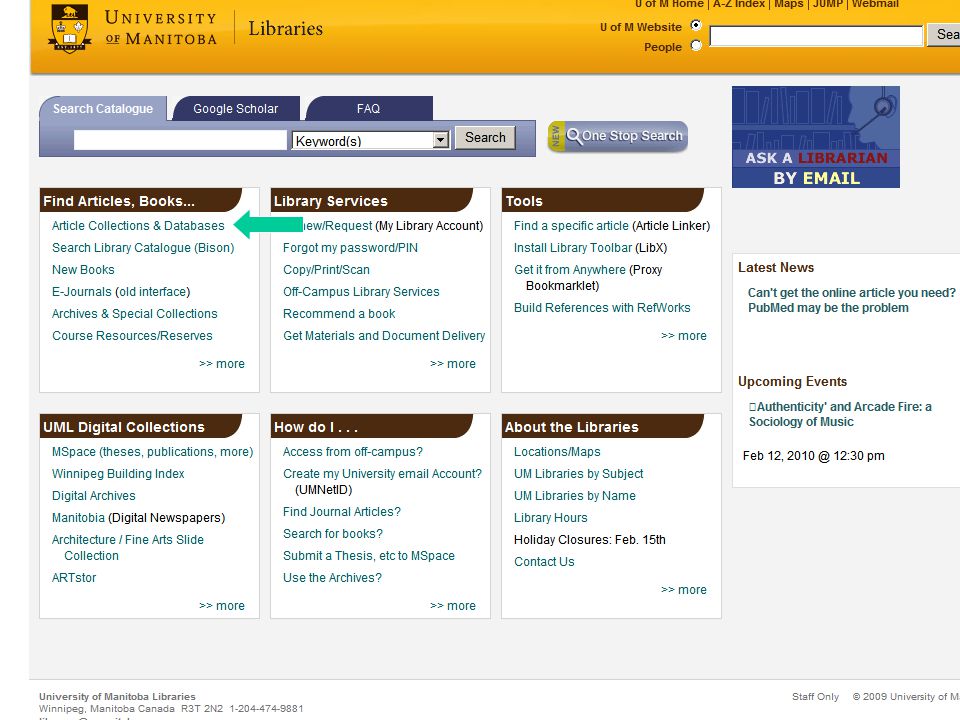
Task: Open E-Journals (old interface) link
Action: click(x=121, y=292)
